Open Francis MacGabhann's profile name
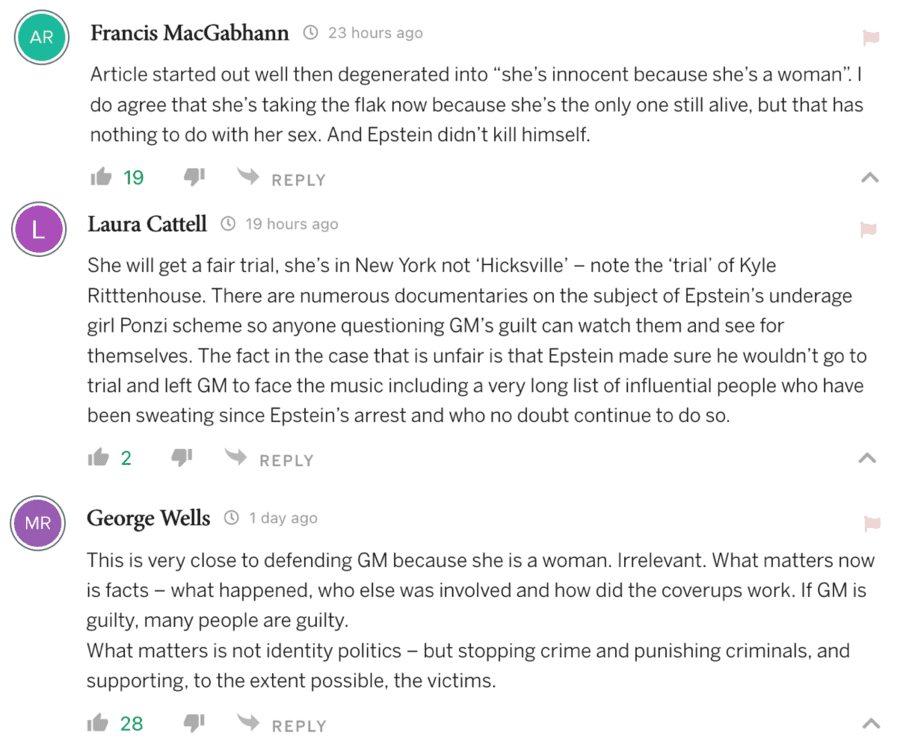The width and height of the screenshot is (900, 750). [x=189, y=33]
